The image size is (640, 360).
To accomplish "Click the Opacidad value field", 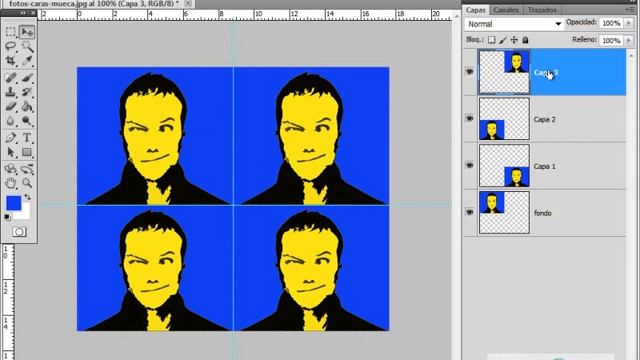I will pos(611,23).
